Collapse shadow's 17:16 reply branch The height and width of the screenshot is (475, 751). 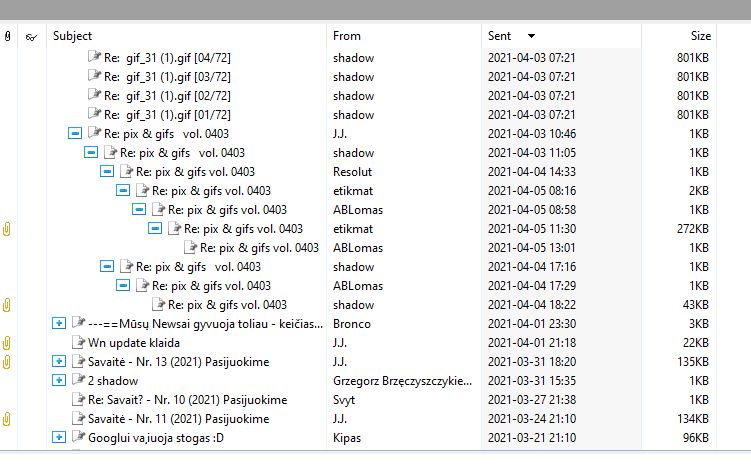point(106,267)
